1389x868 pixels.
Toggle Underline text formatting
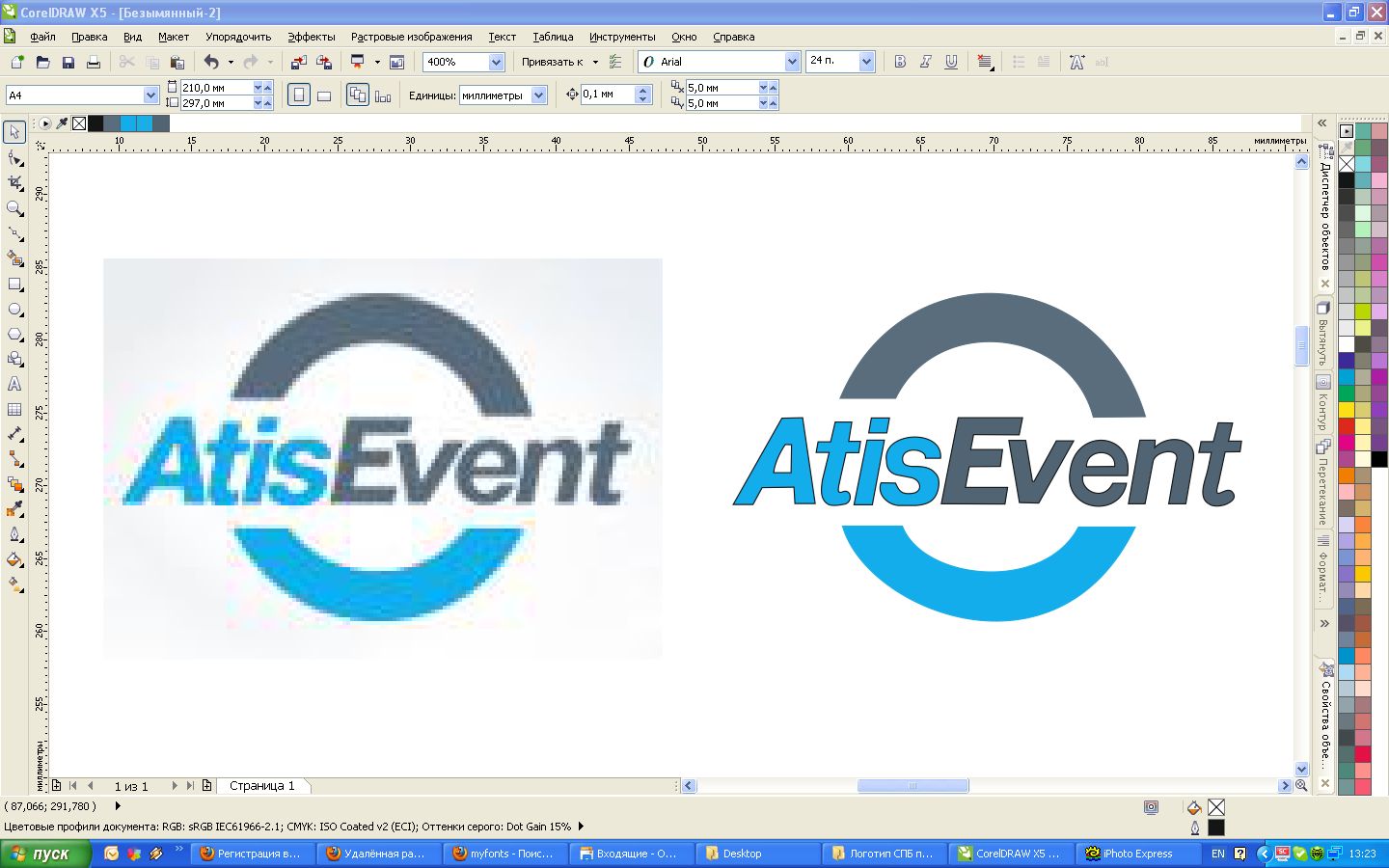point(951,62)
